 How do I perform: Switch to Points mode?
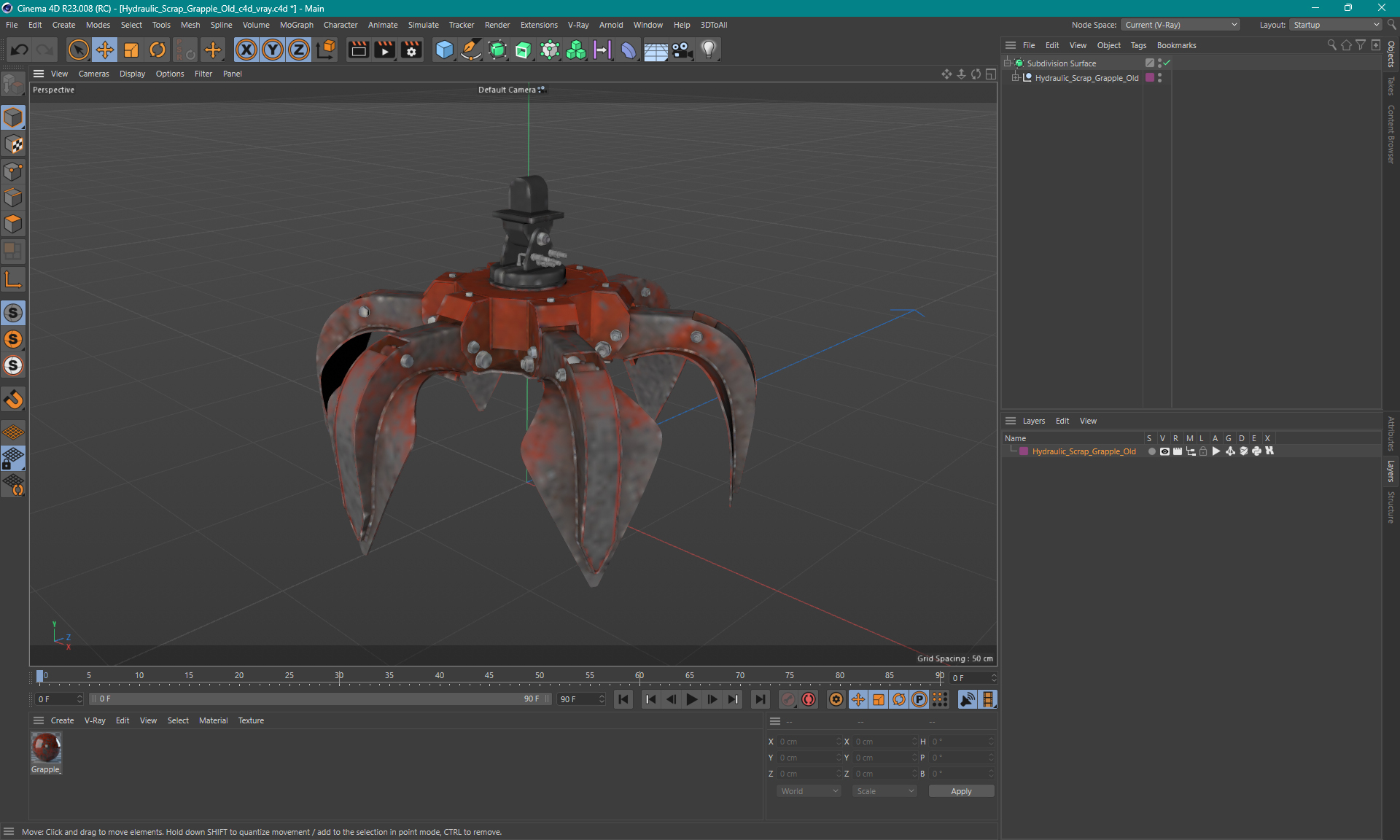pos(13,171)
